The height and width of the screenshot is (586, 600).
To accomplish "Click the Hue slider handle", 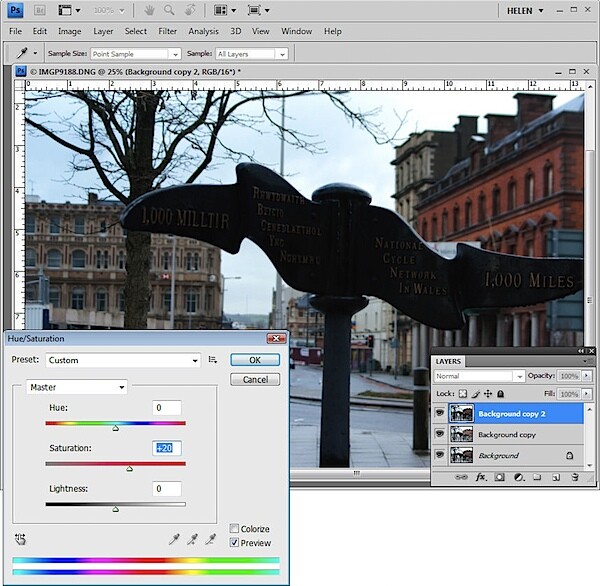I will click(116, 428).
